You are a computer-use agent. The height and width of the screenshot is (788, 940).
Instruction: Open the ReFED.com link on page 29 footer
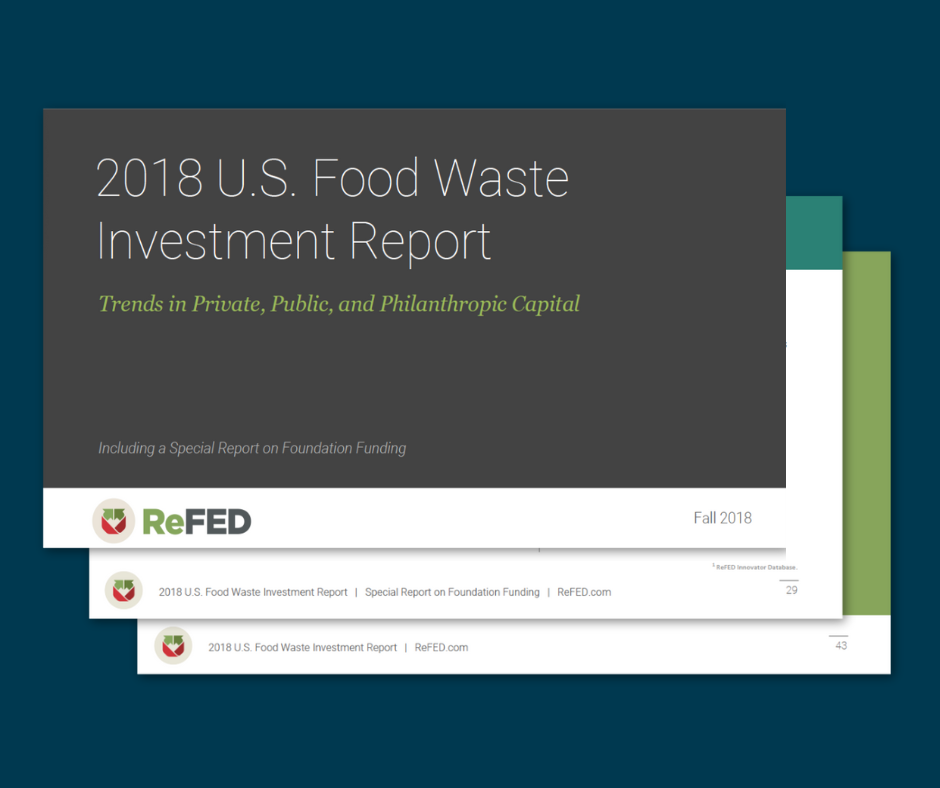[584, 592]
